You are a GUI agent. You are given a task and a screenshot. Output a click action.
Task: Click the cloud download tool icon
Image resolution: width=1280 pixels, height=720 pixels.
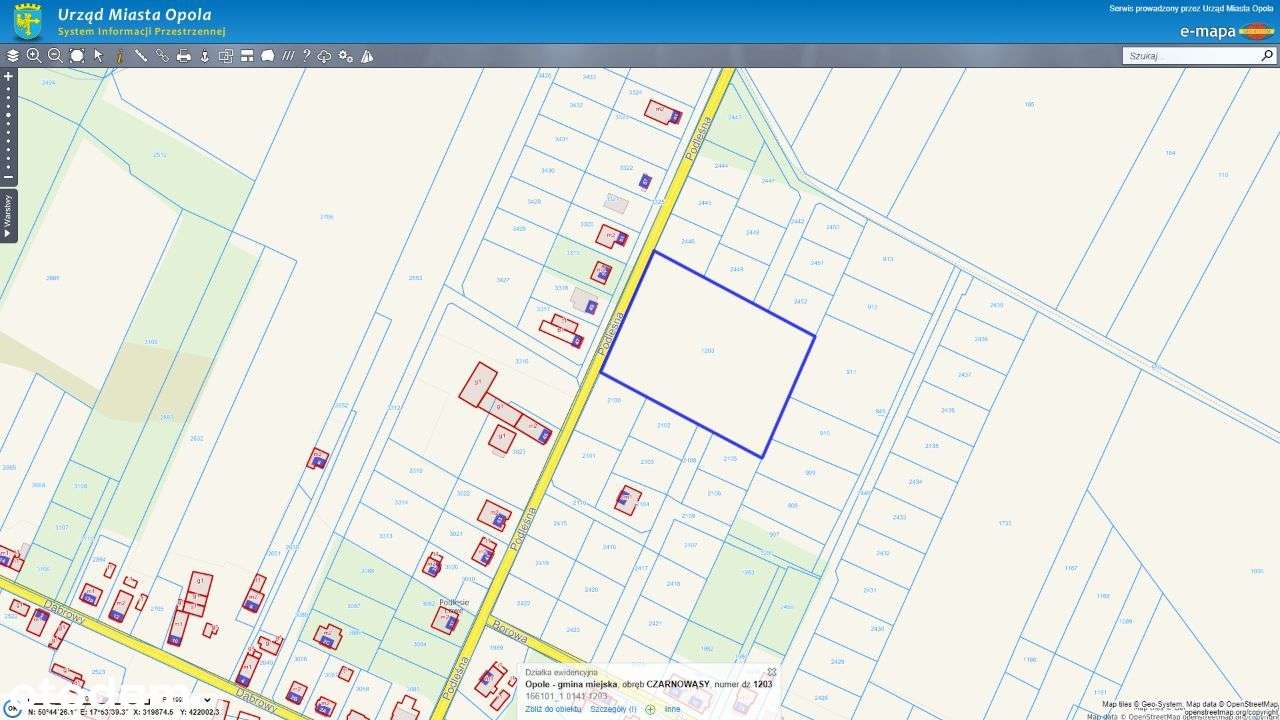pyautogui.click(x=325, y=56)
